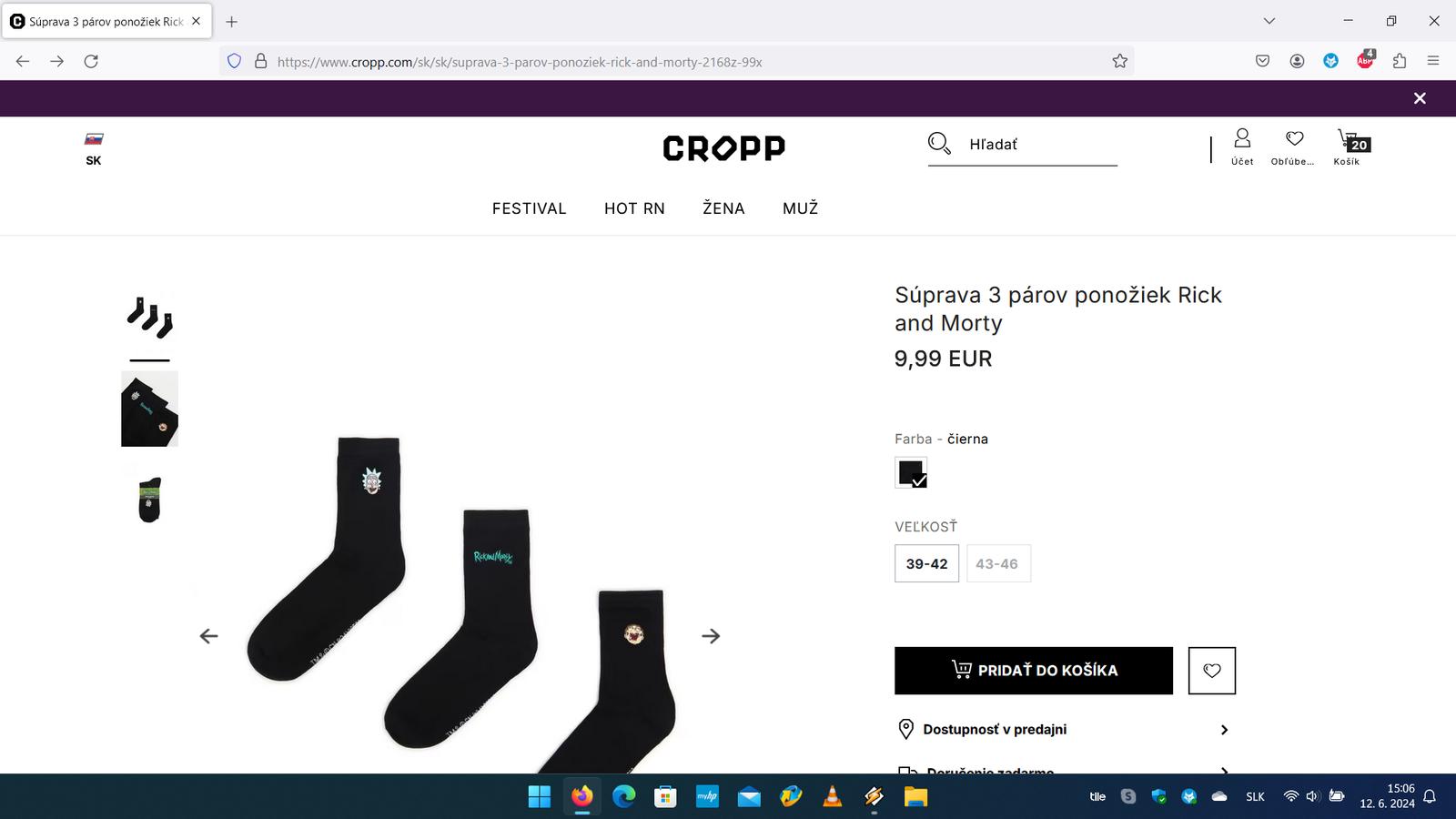Screen dimensions: 1456x819
Task: Open the browser tab list dropdown arrow
Action: click(x=1269, y=21)
